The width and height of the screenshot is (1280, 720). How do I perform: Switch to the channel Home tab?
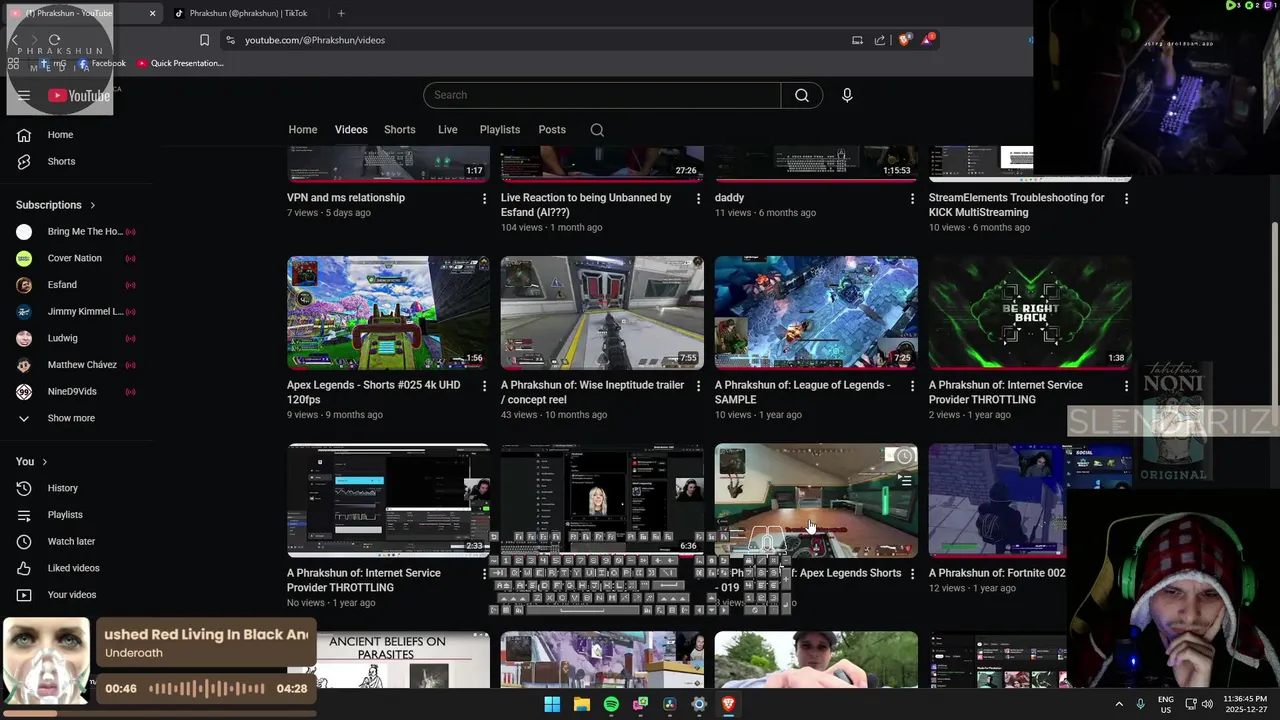pyautogui.click(x=303, y=130)
